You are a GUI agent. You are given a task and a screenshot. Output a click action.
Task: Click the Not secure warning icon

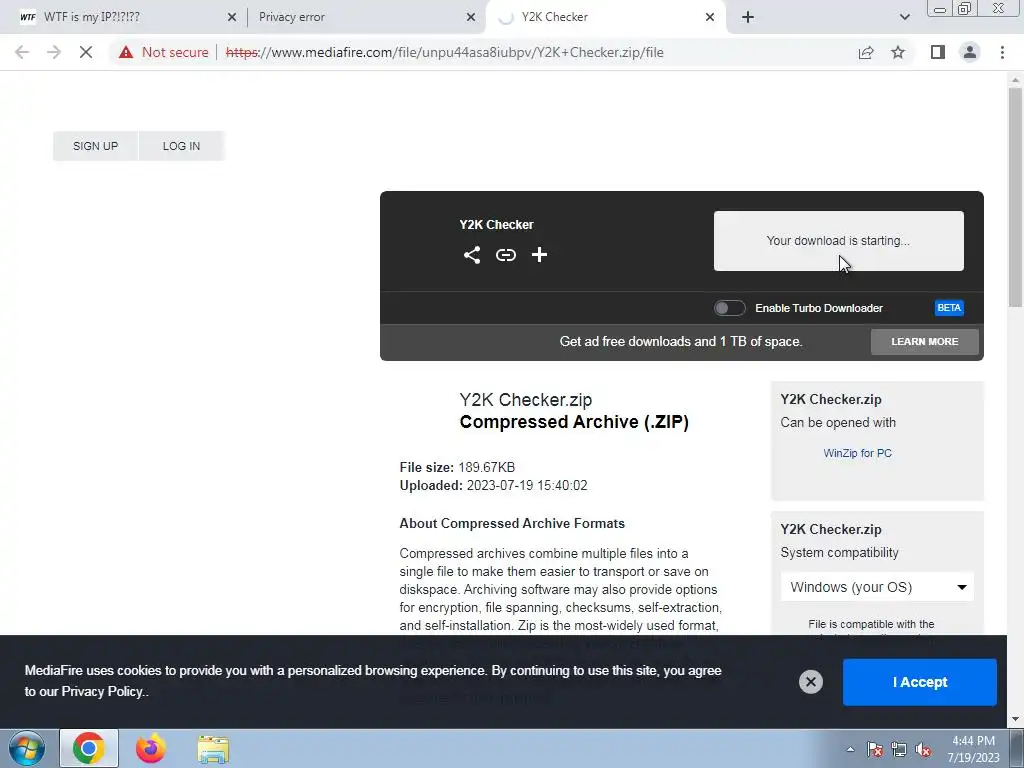pos(126,52)
